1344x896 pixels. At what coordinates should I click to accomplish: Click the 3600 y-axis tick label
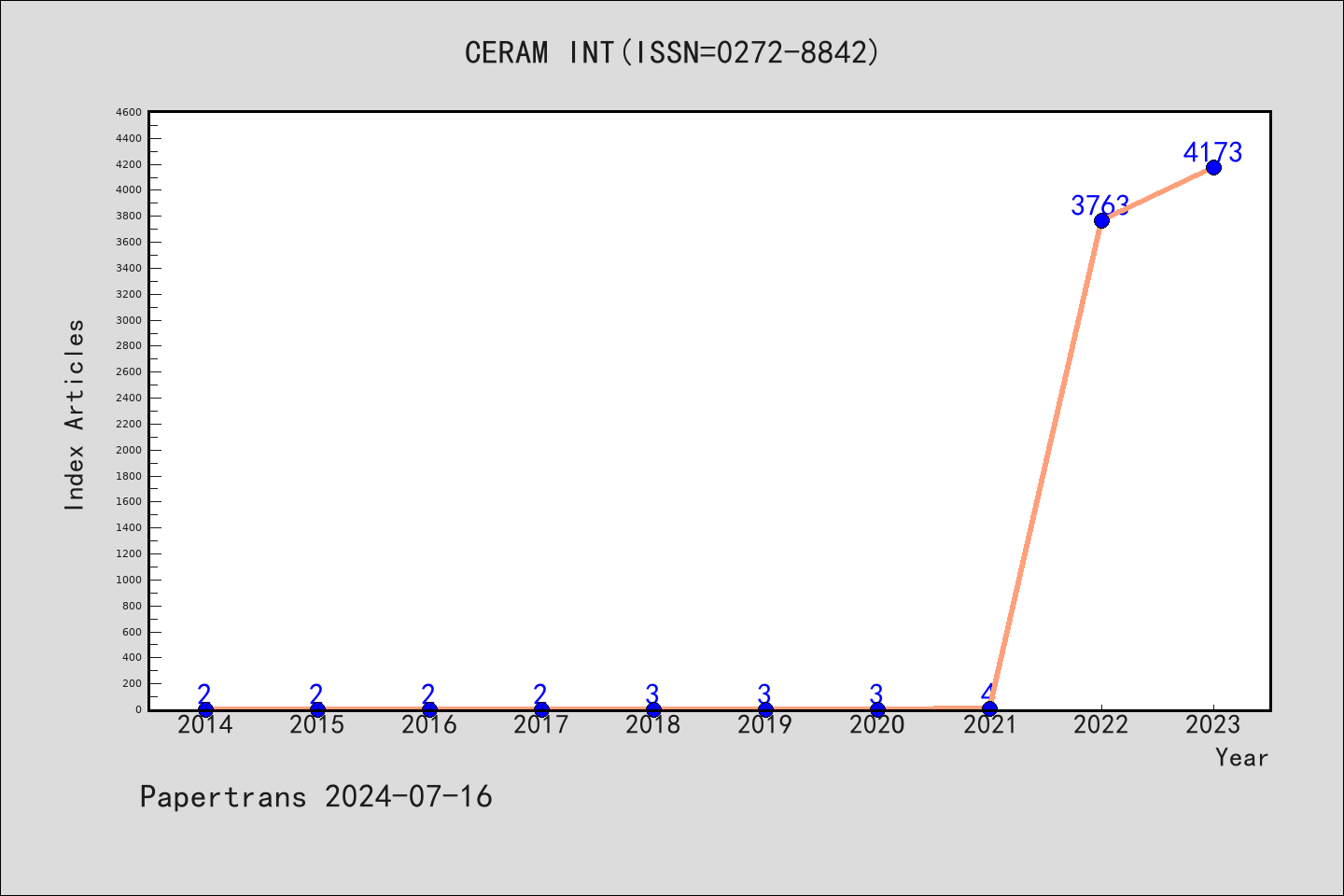point(129,242)
